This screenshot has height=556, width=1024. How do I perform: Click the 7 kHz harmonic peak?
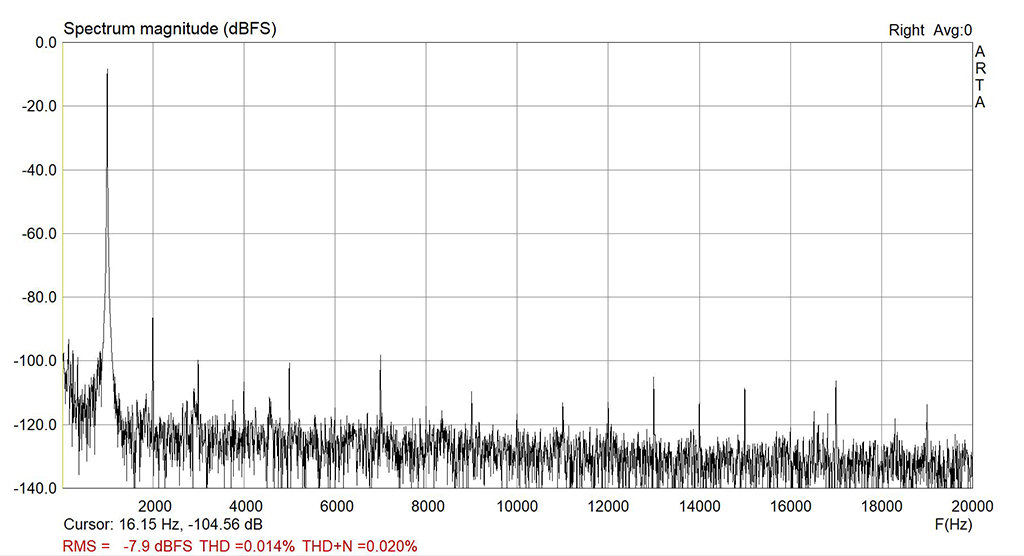[380, 357]
